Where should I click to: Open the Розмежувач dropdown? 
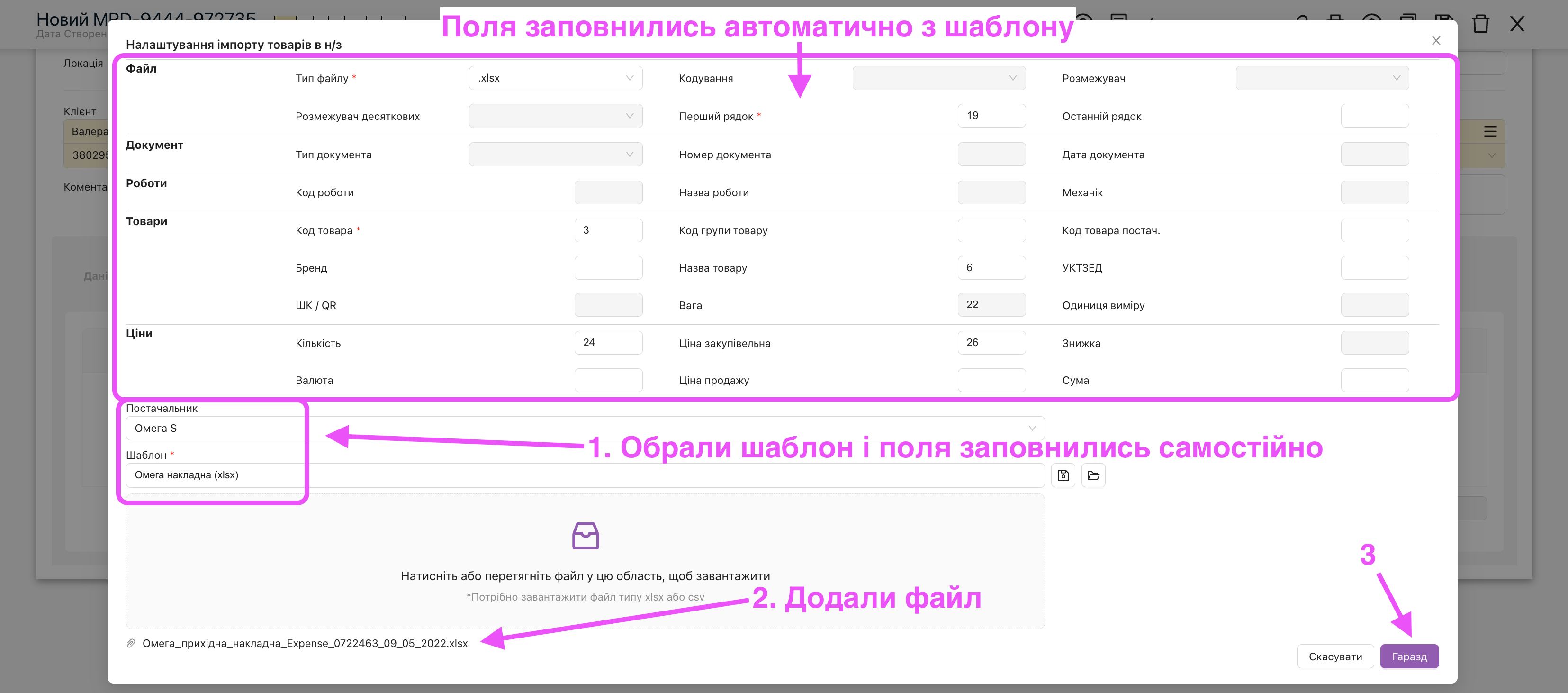tap(1322, 79)
